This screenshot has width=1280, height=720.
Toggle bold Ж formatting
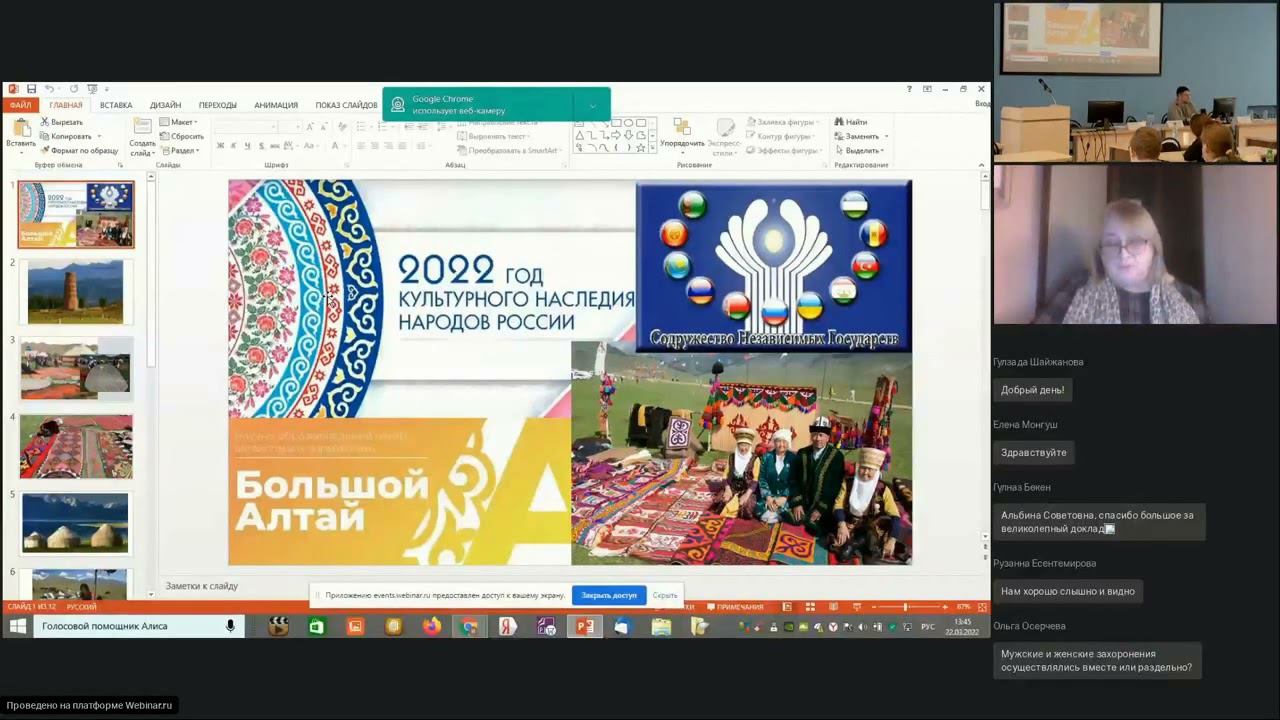220,146
